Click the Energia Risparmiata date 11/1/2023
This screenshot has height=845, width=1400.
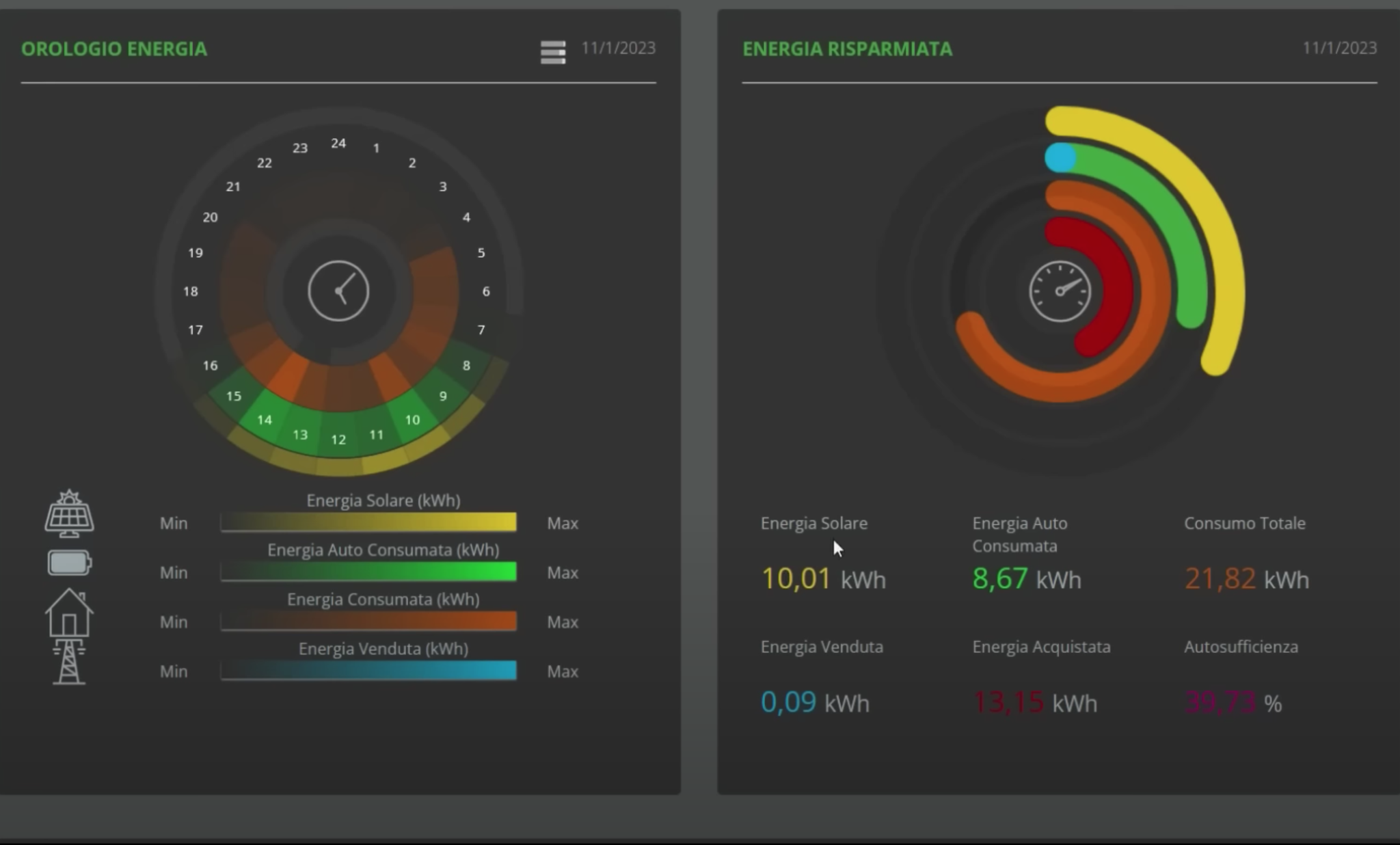(1340, 48)
